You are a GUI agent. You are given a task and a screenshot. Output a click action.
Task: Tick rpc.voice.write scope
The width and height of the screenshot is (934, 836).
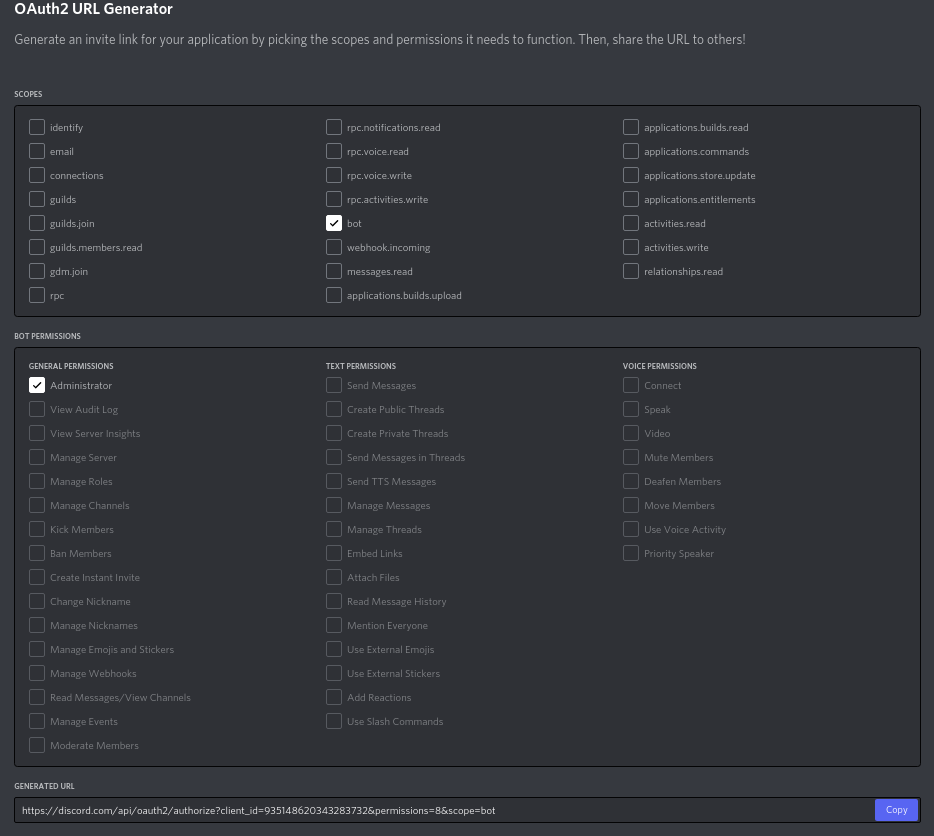(x=334, y=175)
